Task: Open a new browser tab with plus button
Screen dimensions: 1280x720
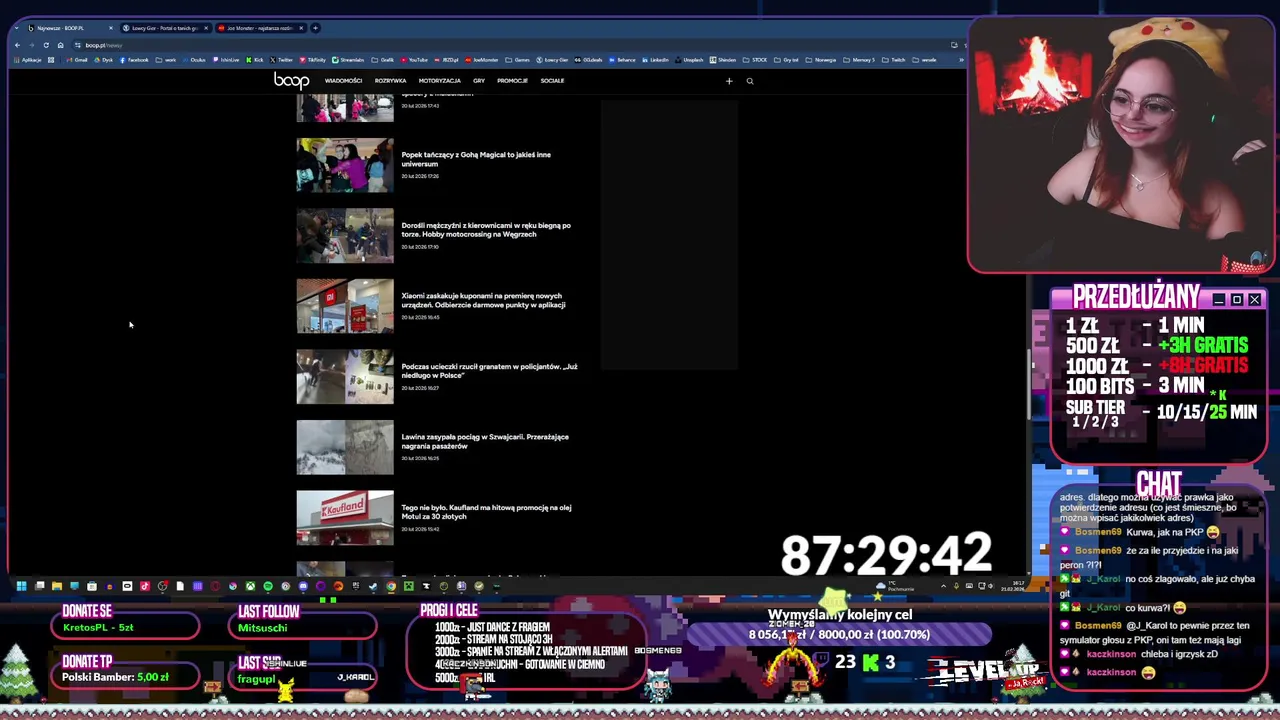Action: pyautogui.click(x=316, y=28)
